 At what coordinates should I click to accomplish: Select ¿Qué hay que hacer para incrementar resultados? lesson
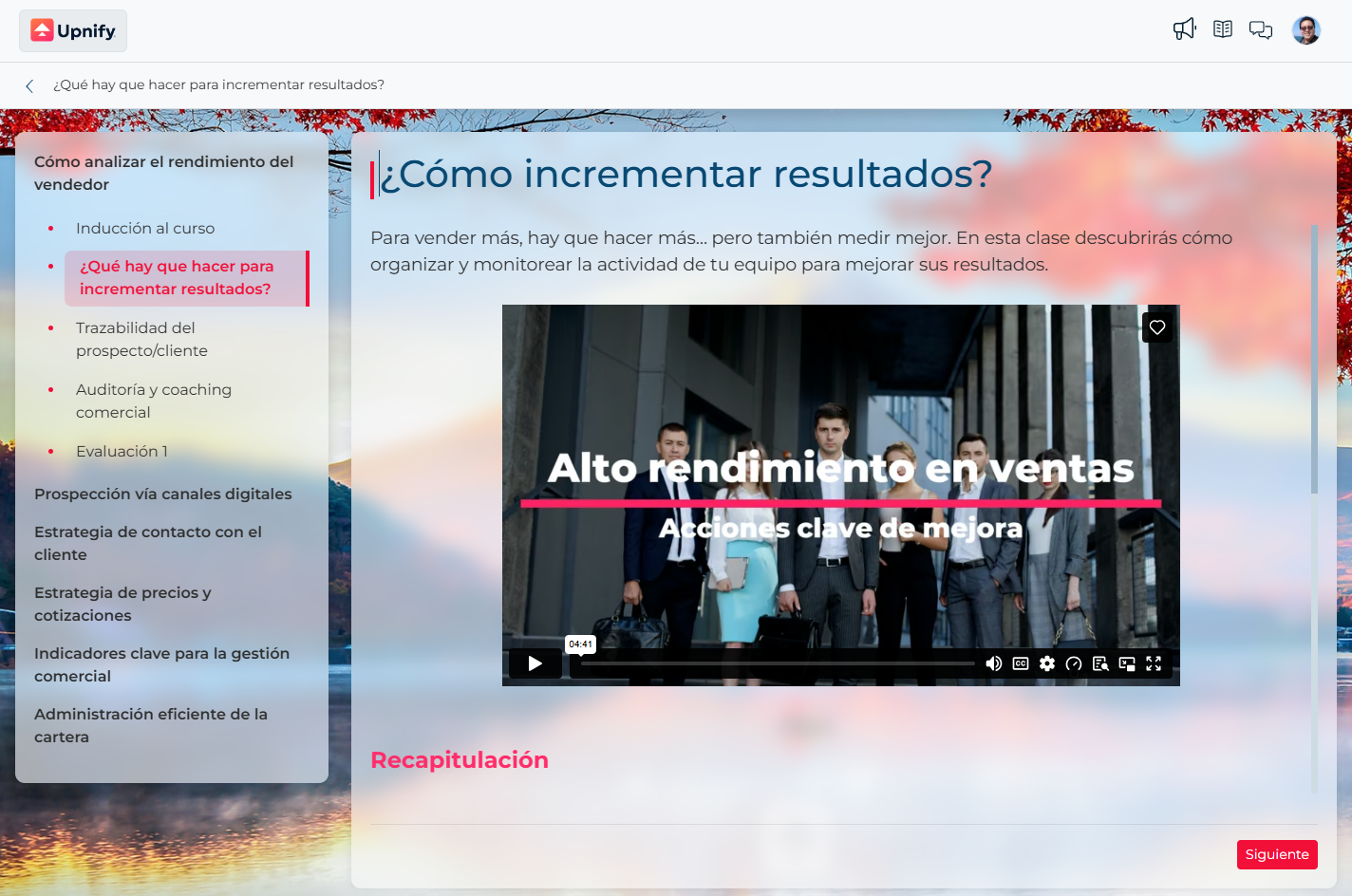pyautogui.click(x=186, y=278)
